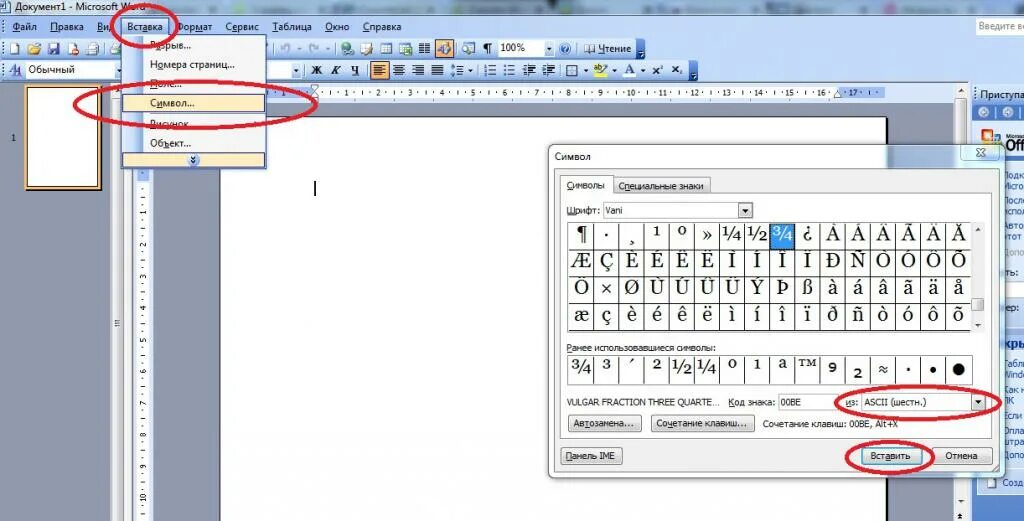Choose Номера страниц... menu item
Viewport: 1024px width, 521px height.
[193, 65]
